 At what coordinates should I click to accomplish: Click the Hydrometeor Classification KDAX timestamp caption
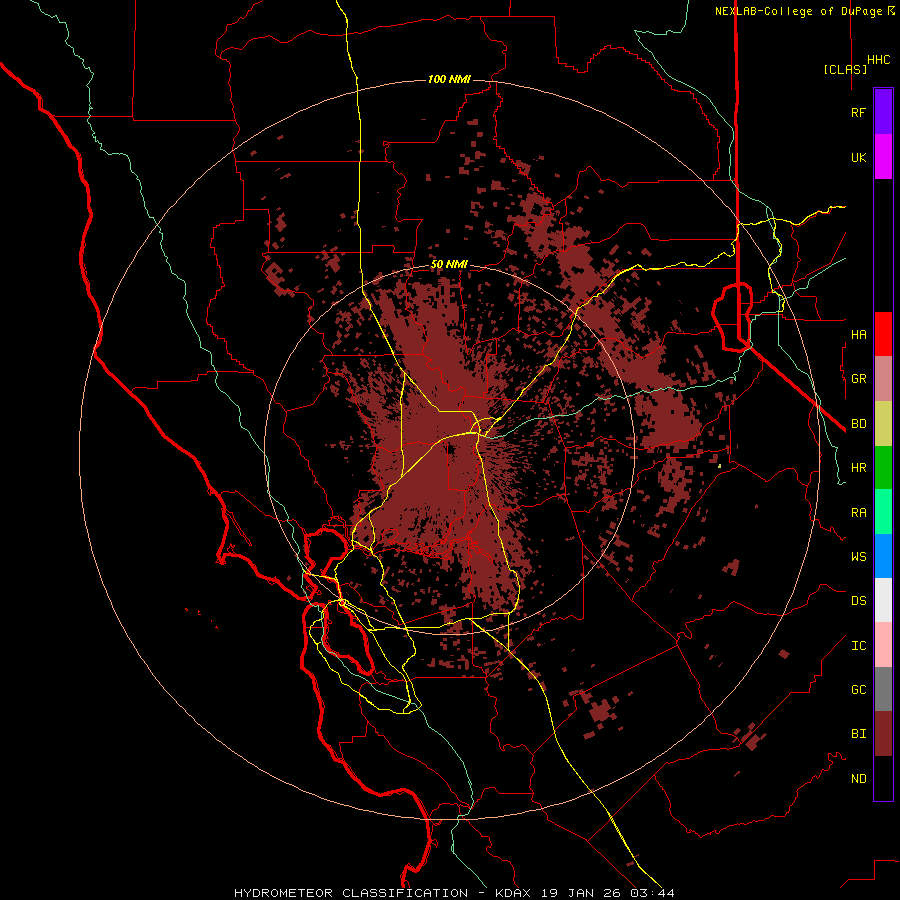click(x=454, y=893)
